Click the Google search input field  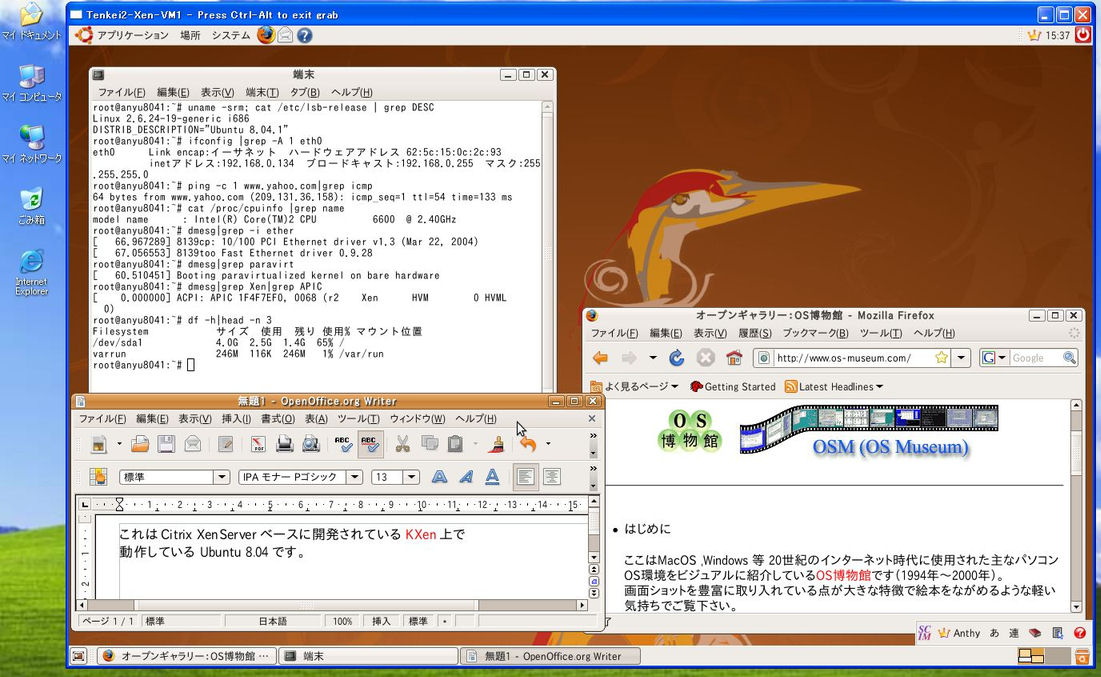1036,358
